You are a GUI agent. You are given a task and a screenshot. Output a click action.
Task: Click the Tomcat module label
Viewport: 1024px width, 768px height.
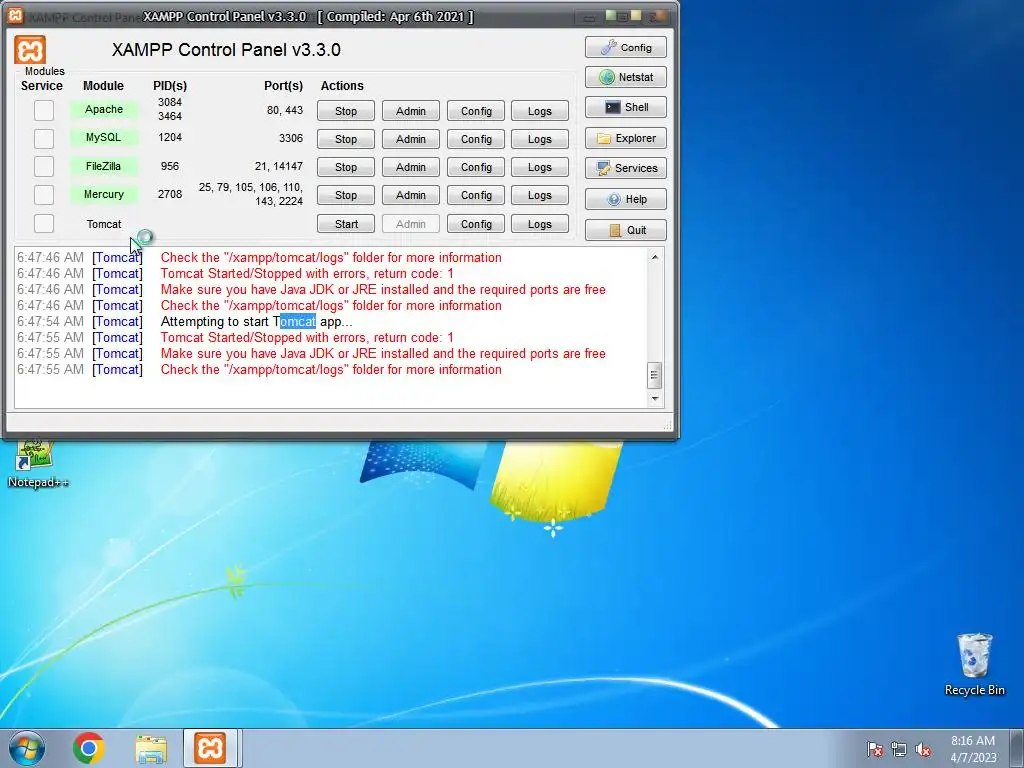tap(104, 224)
